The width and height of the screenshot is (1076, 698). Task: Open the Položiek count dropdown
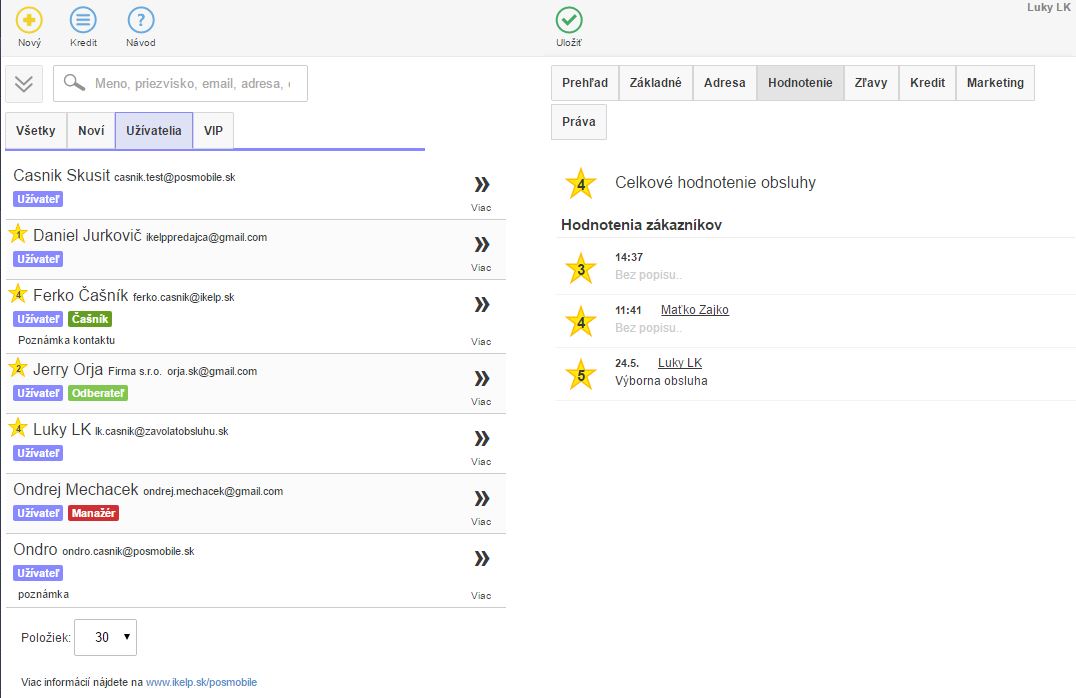pos(105,637)
